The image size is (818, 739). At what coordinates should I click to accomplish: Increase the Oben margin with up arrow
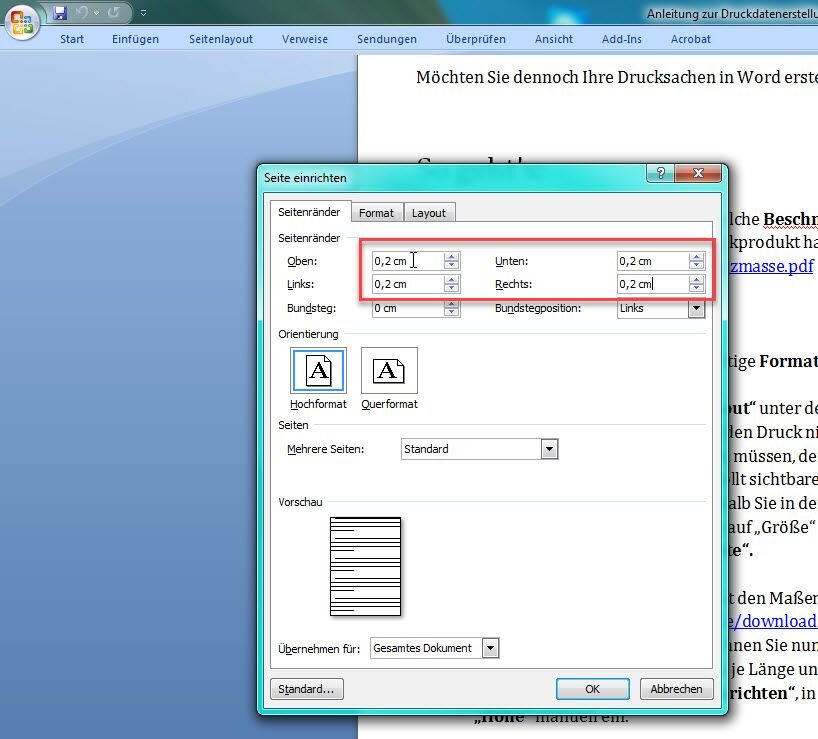point(452,257)
